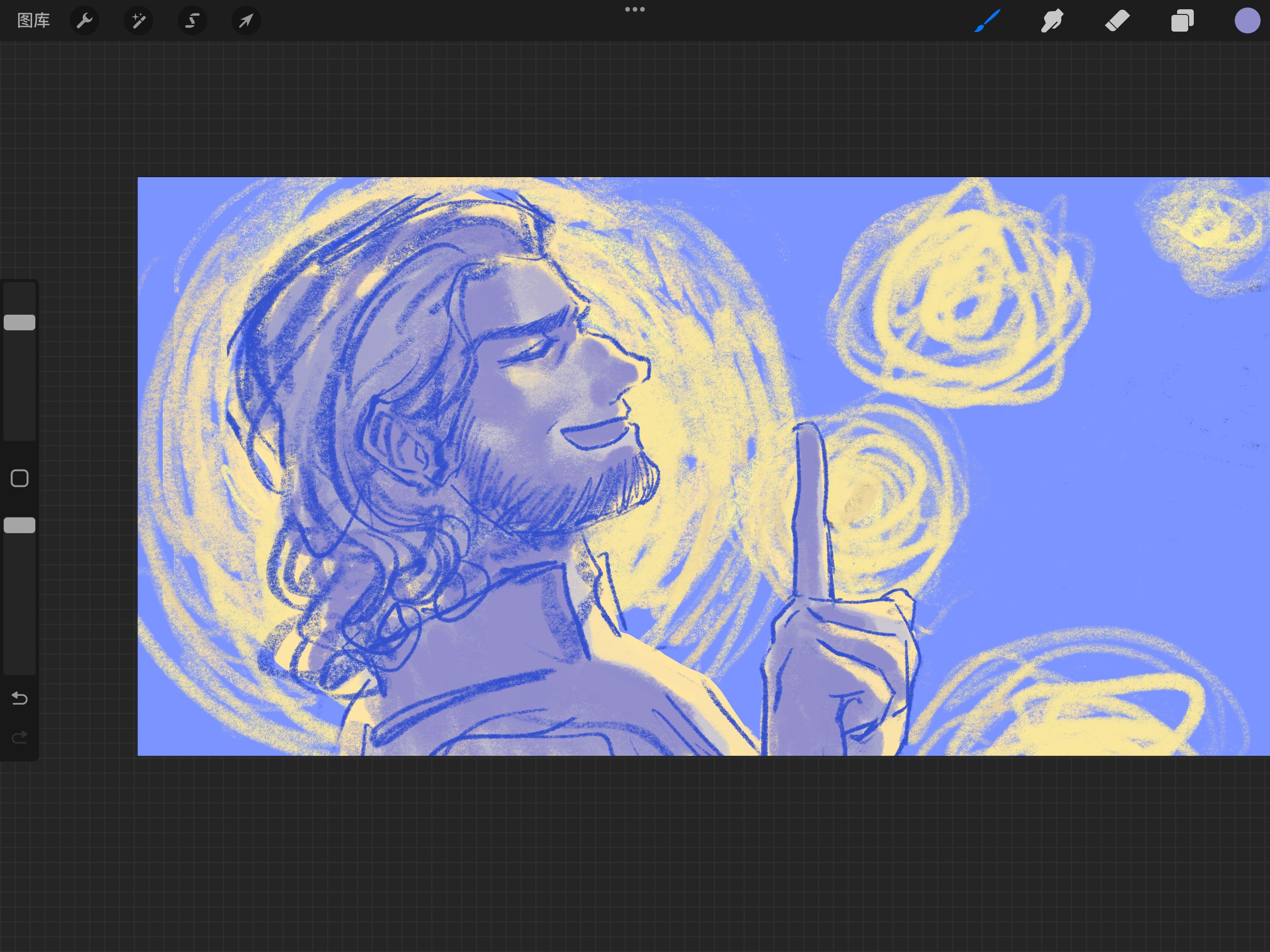Screen dimensions: 1270x952
Task: Click the brush size slider handle
Action: pos(20,323)
